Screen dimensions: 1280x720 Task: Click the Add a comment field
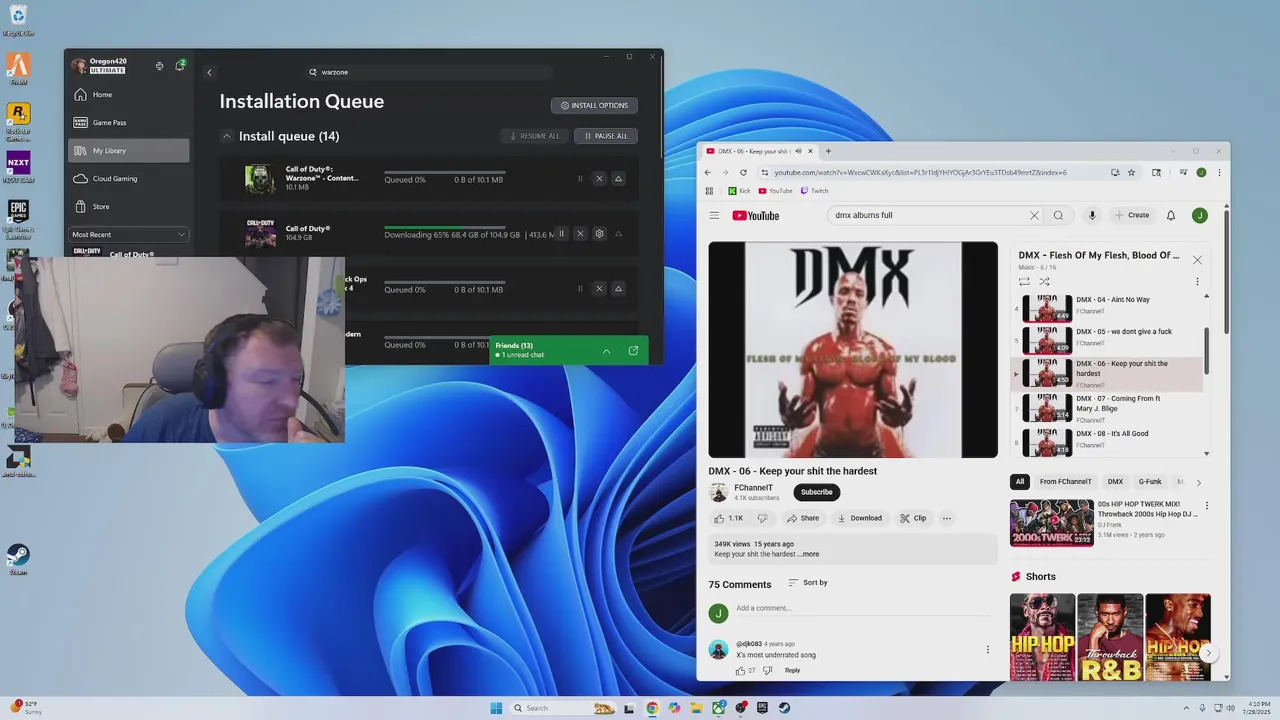coord(864,608)
